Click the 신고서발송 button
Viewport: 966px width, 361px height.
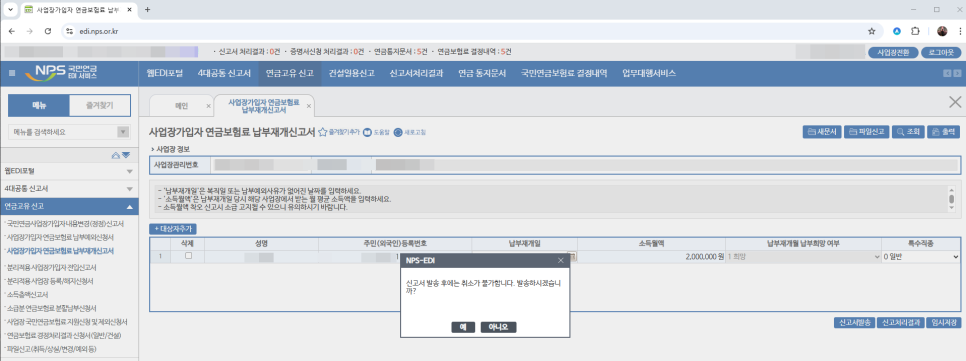[853, 323]
